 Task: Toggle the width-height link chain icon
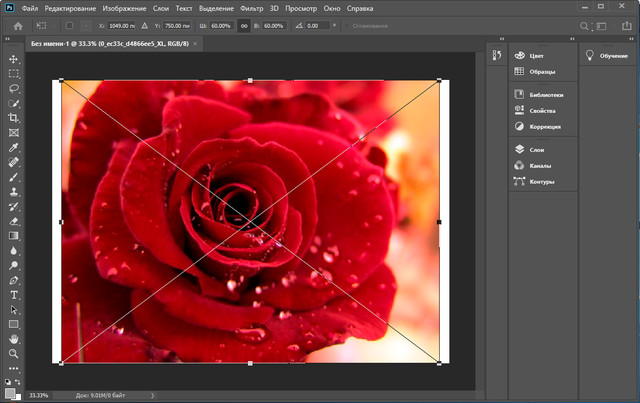246,26
